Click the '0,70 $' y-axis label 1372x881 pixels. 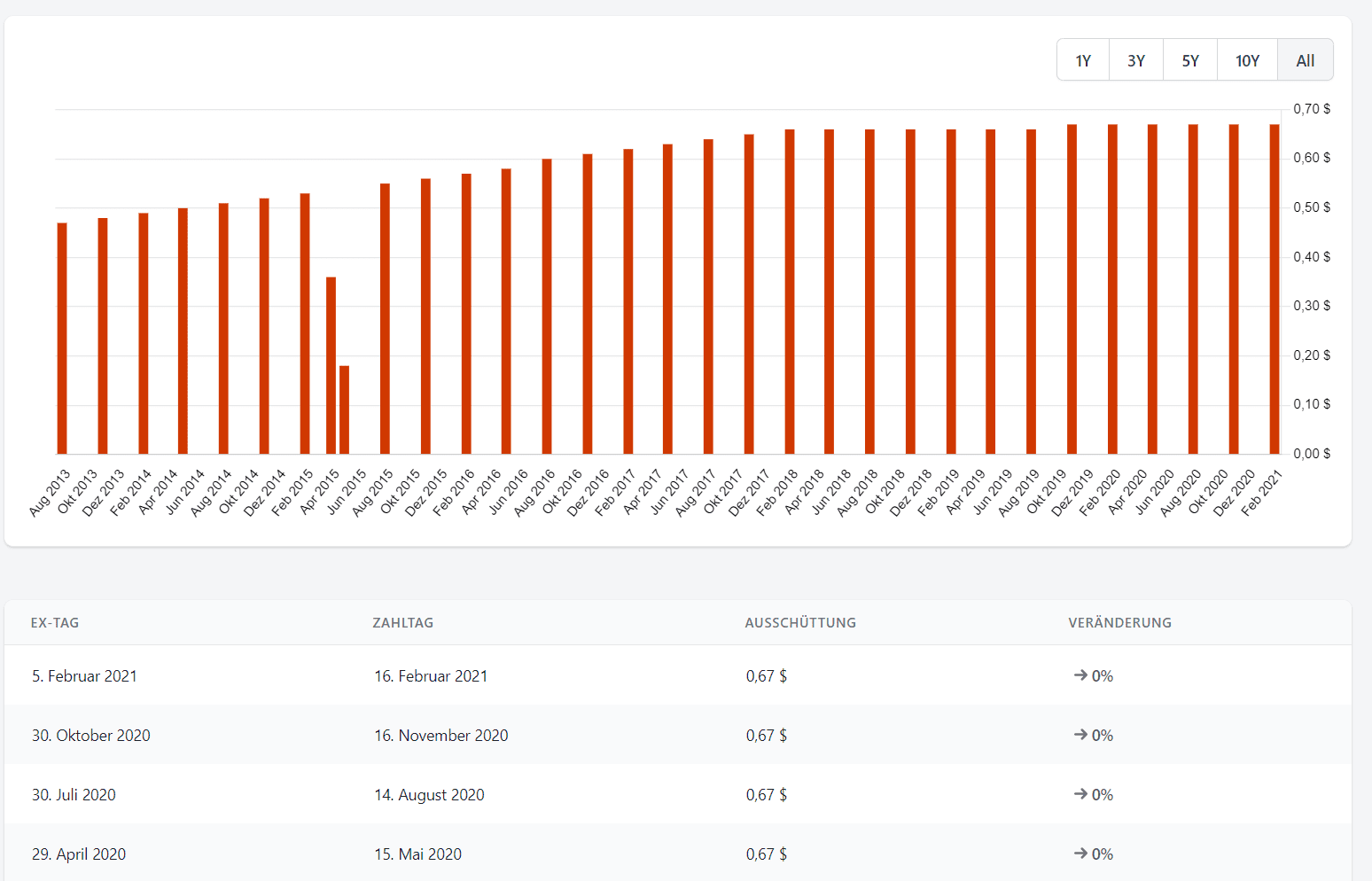point(1312,109)
